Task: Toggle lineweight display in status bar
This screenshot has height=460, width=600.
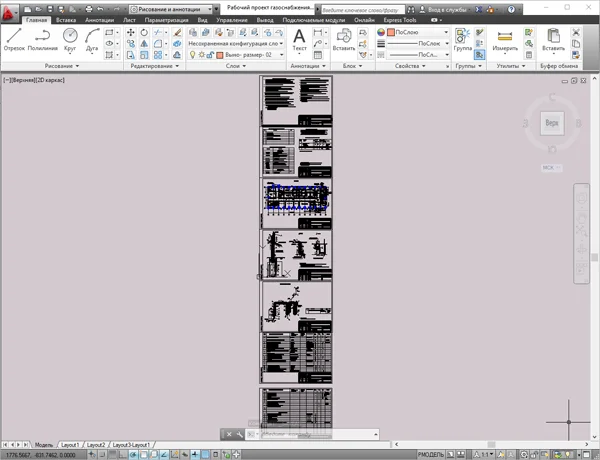Action: [195, 455]
